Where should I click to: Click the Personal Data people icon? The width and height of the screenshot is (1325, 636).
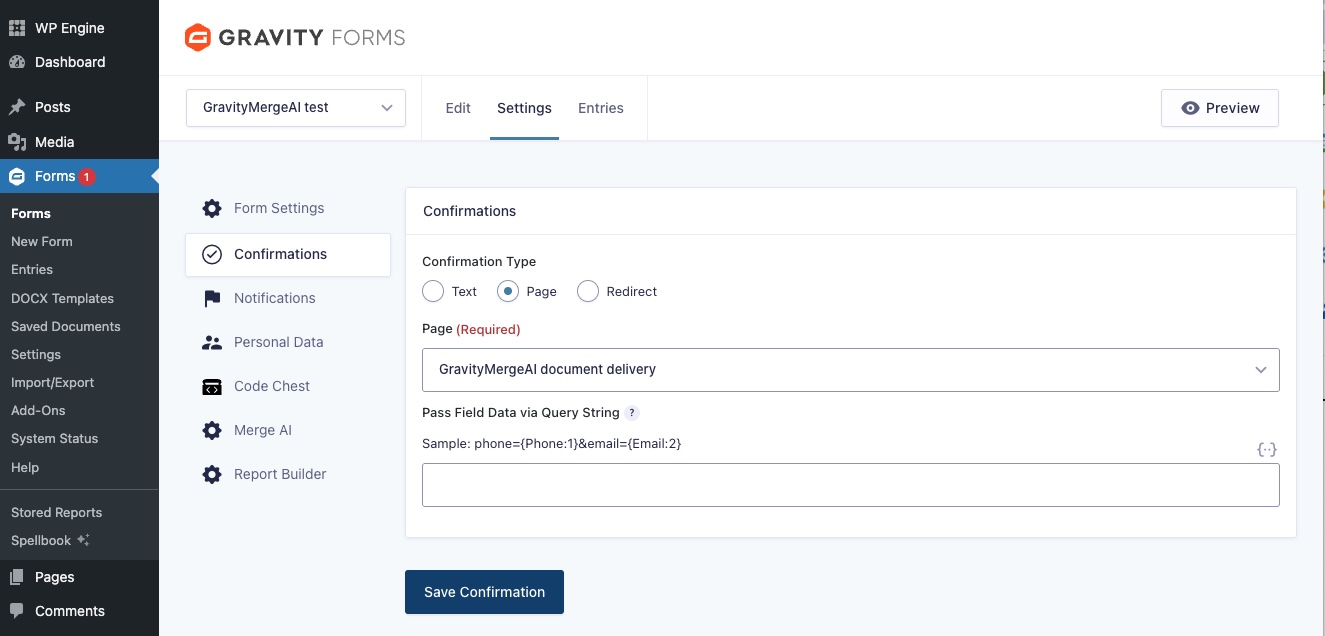click(212, 343)
